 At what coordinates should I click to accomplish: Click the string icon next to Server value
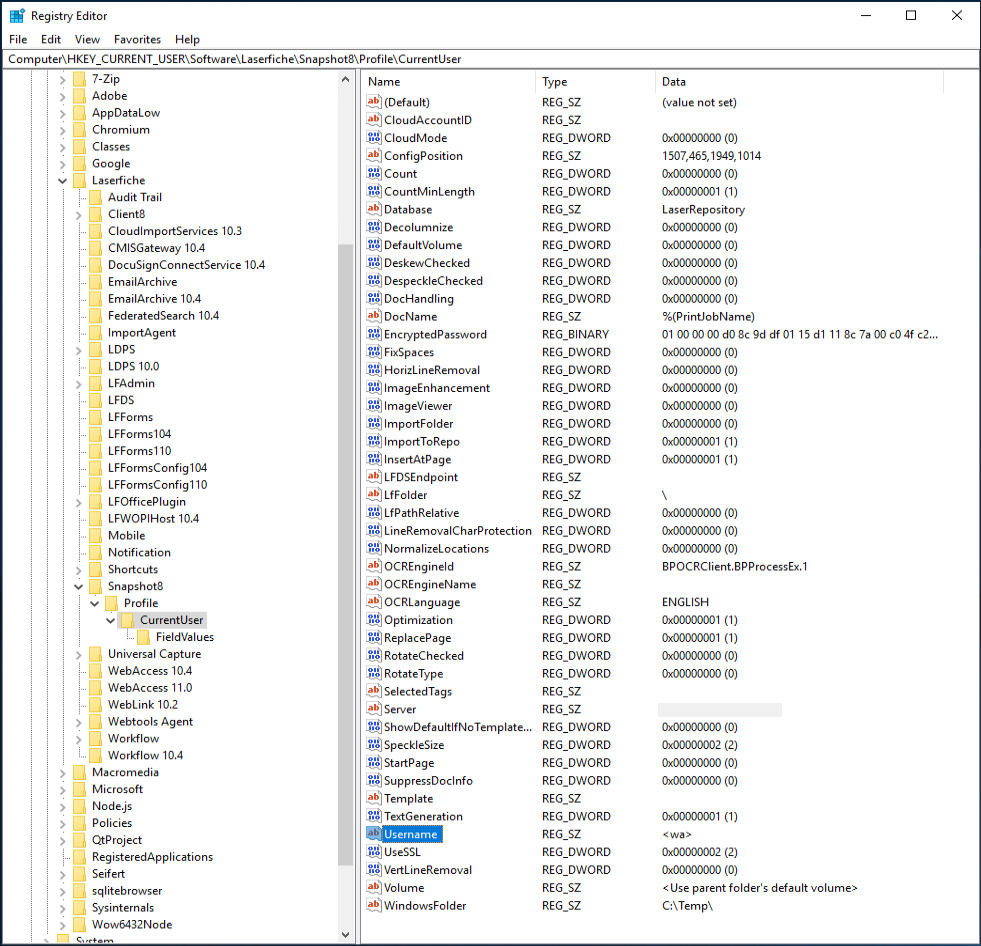[x=374, y=709]
